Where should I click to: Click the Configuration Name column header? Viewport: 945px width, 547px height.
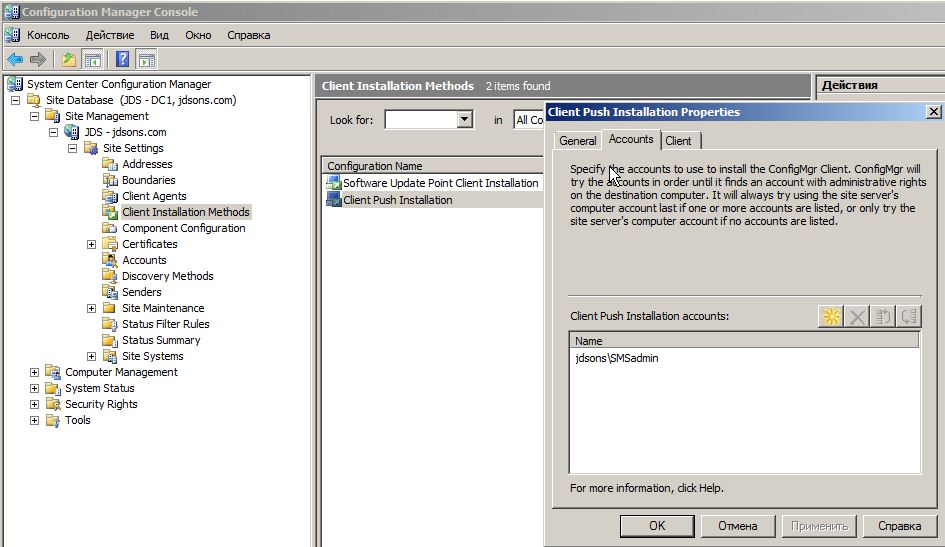[433, 166]
